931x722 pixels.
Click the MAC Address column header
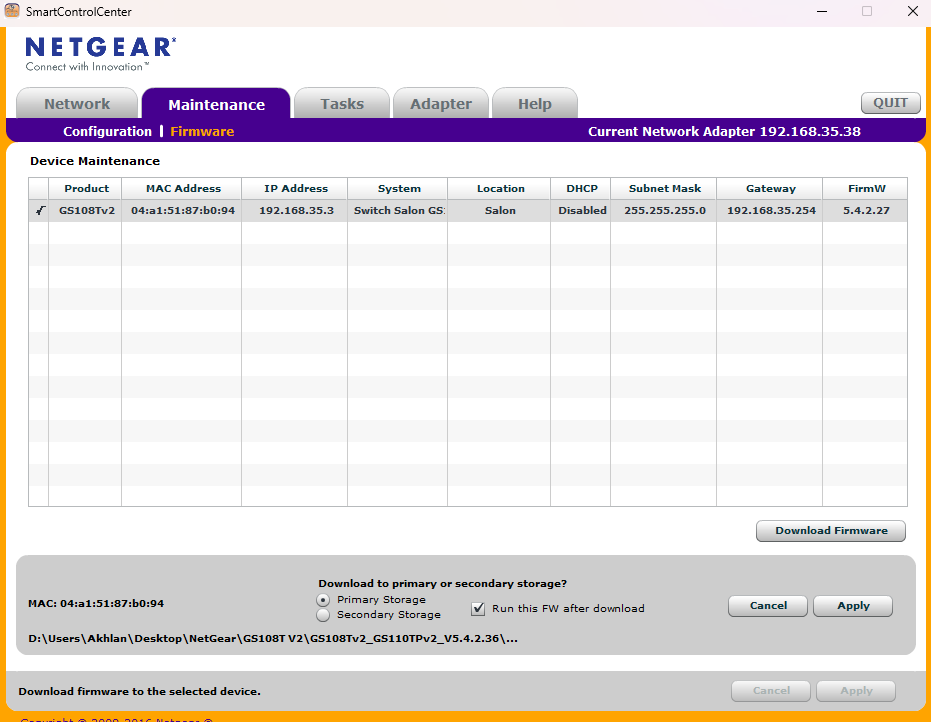click(182, 188)
